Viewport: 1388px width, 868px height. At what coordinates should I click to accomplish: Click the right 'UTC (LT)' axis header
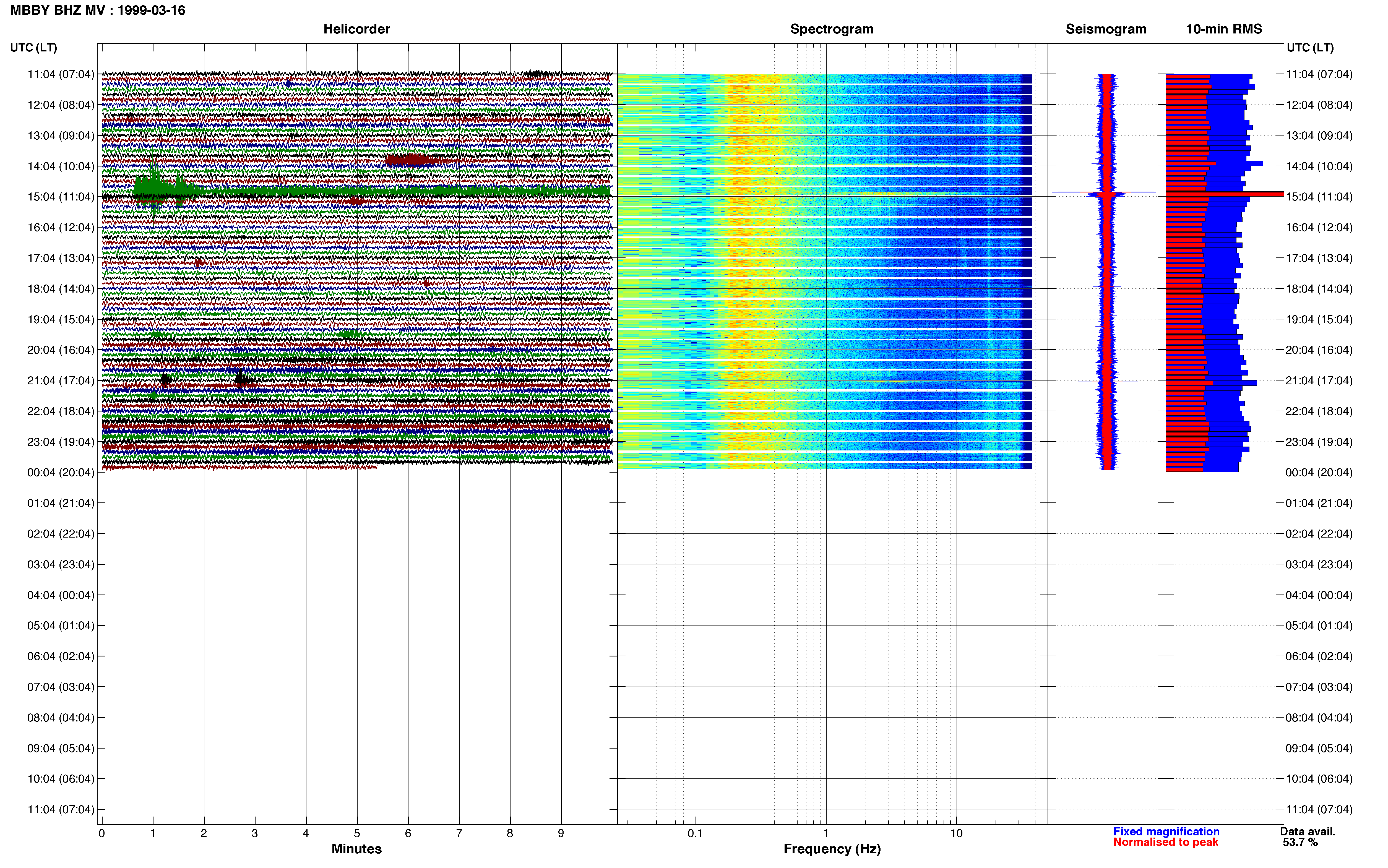[1310, 48]
